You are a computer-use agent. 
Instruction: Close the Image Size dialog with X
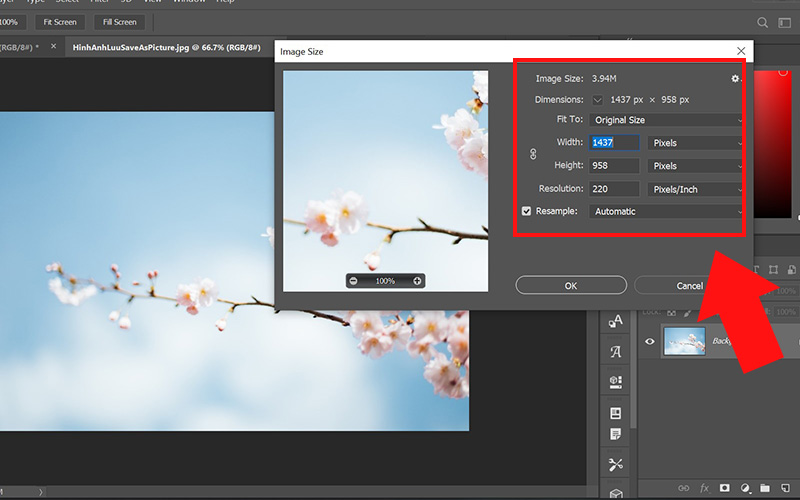coord(741,51)
